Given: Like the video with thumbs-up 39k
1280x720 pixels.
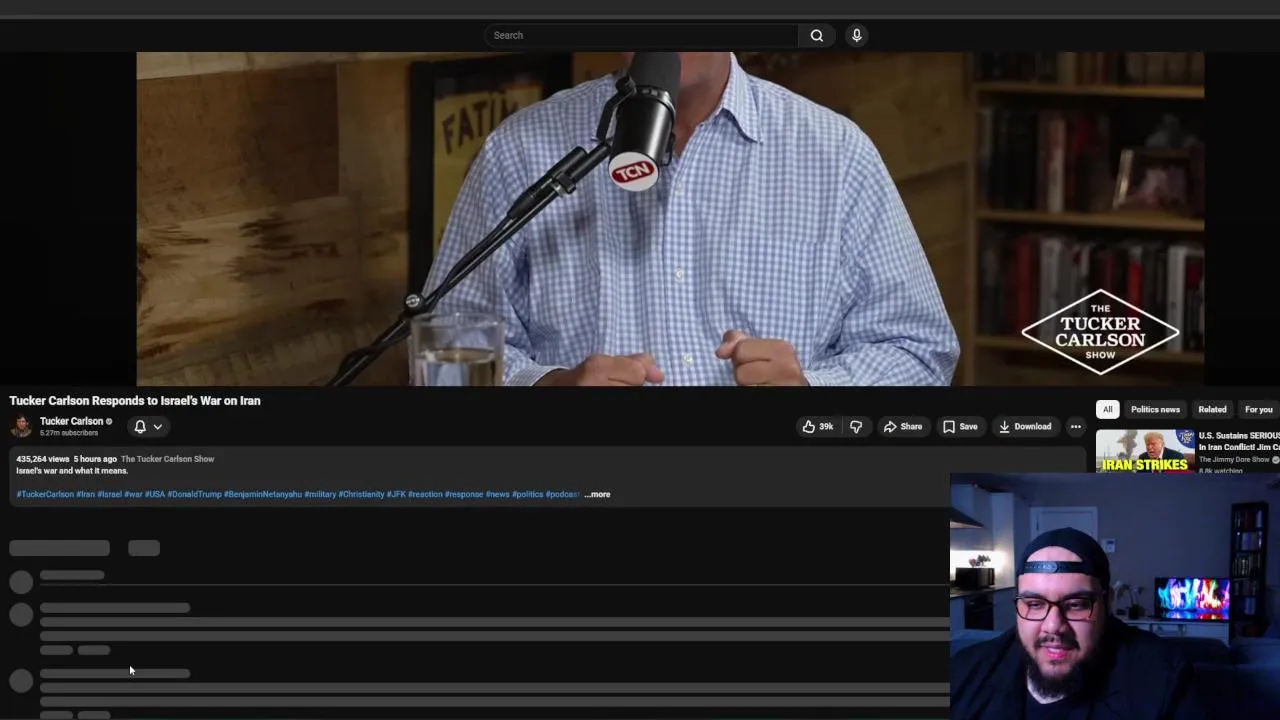Looking at the screenshot, I should [817, 426].
